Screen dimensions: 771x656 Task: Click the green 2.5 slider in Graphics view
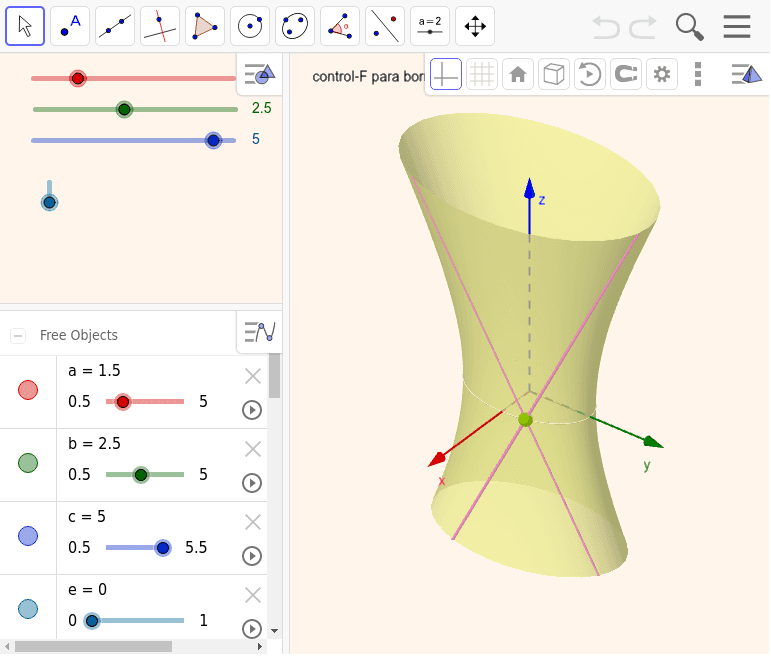[135, 109]
